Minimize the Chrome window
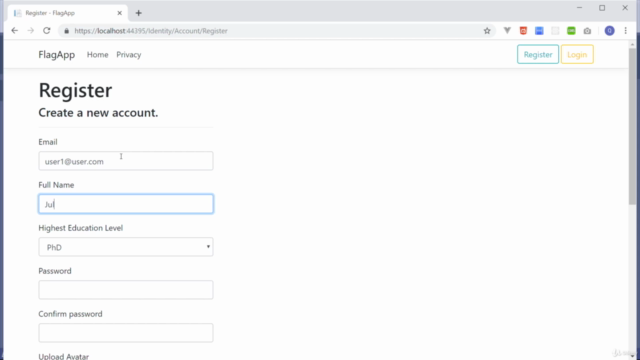The image size is (640, 360). pyautogui.click(x=579, y=8)
